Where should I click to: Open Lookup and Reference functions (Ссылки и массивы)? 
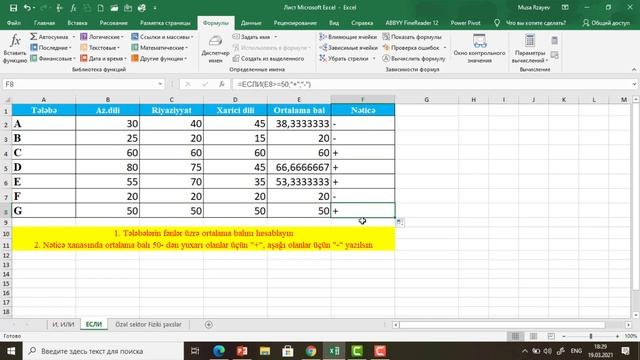(x=162, y=37)
